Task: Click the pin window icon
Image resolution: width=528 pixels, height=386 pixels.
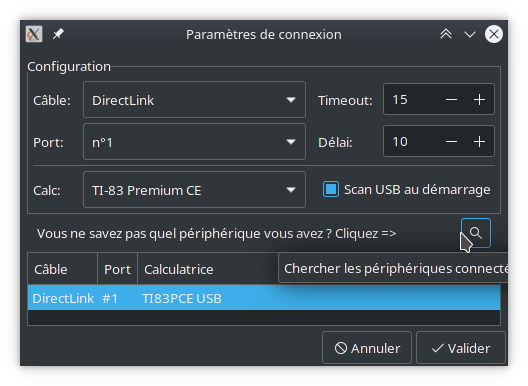Action: (58, 34)
